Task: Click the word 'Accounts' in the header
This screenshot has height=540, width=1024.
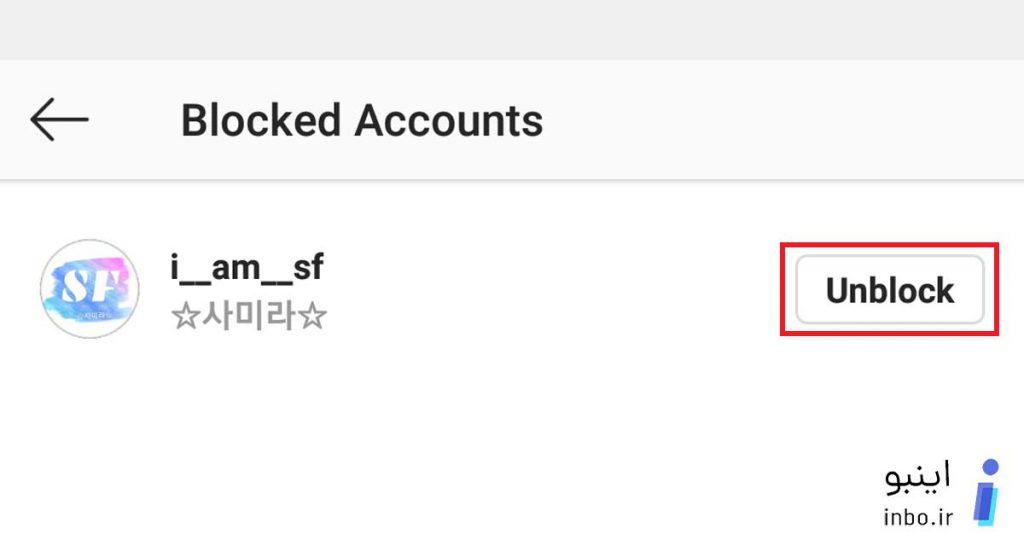Action: (449, 120)
